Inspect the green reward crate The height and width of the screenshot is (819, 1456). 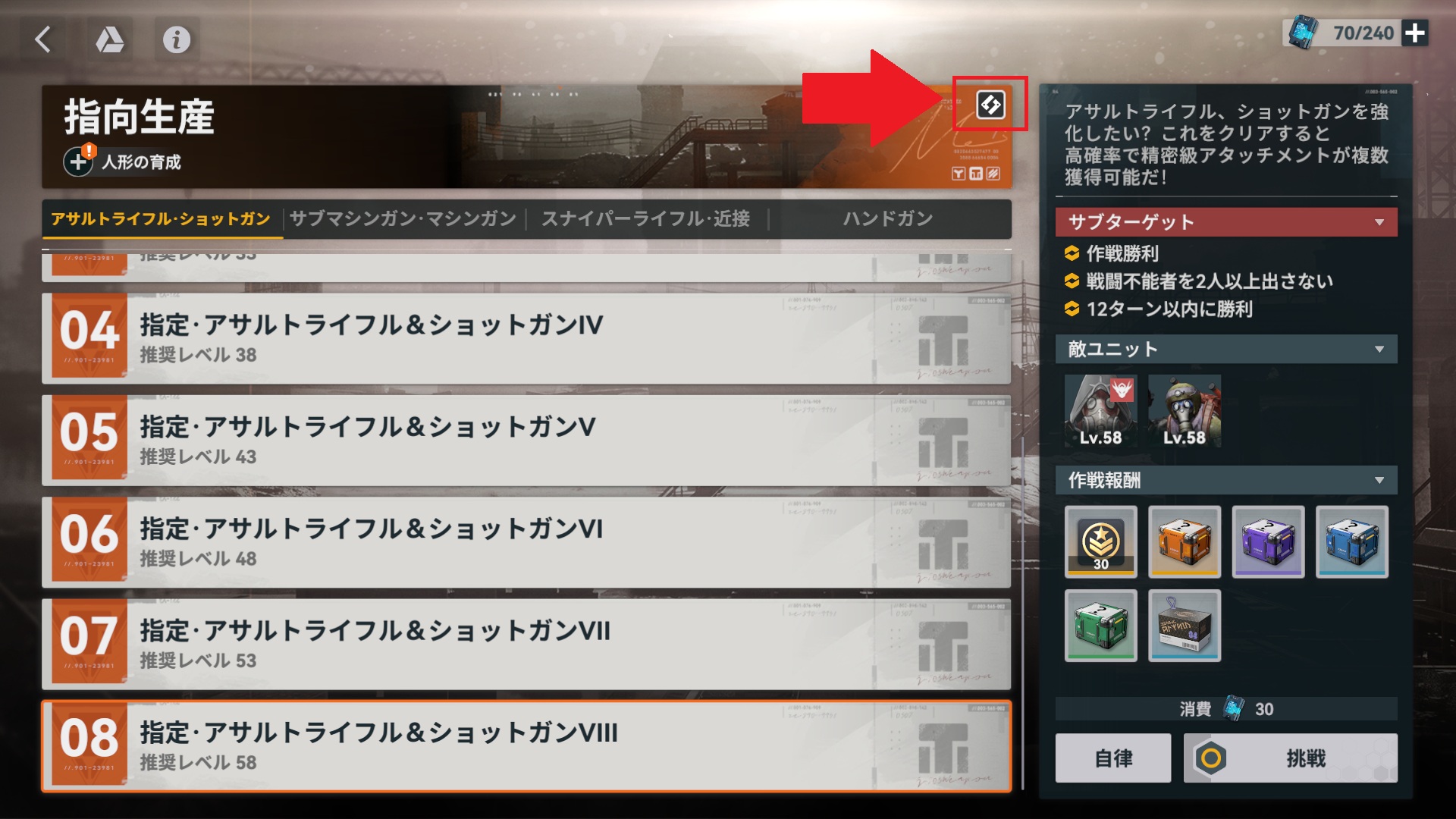(1101, 626)
